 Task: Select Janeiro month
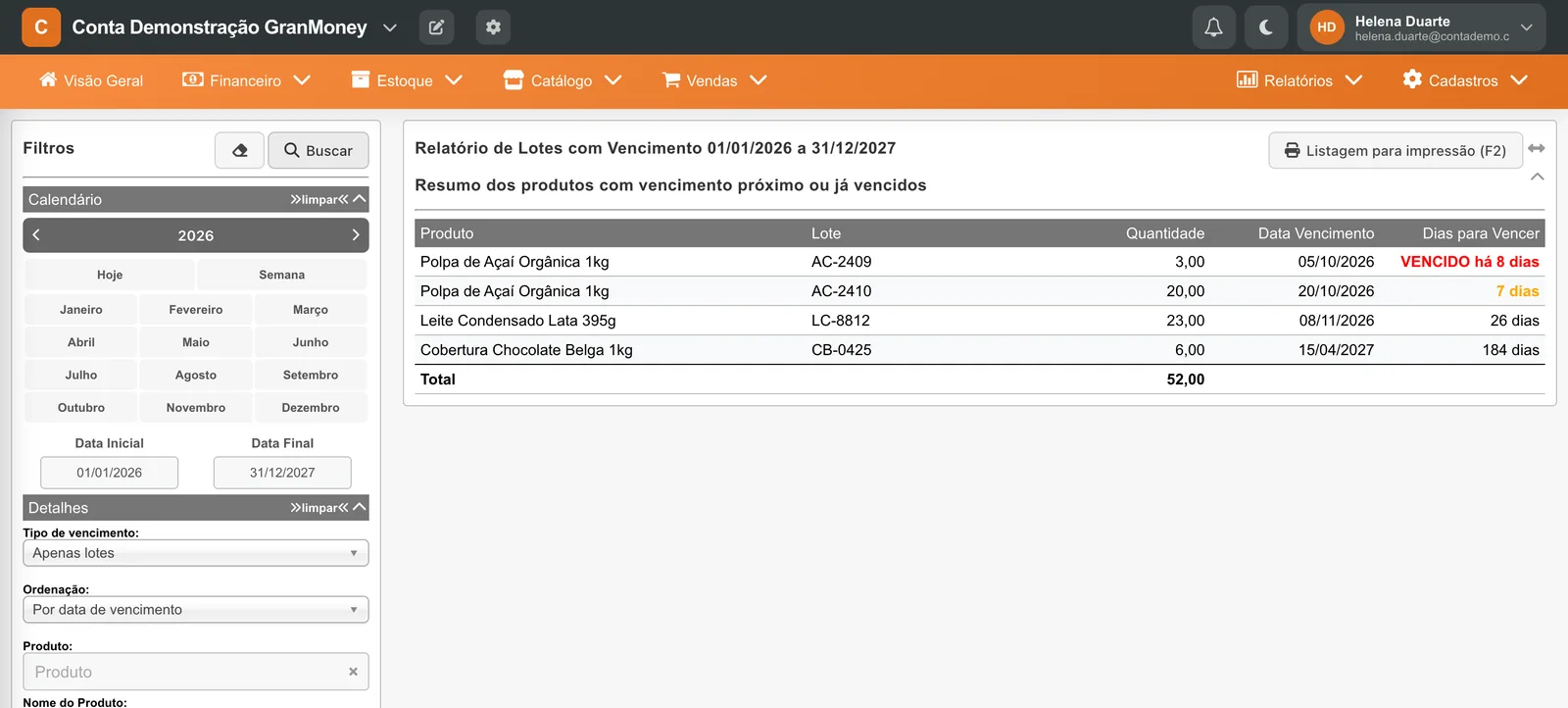[81, 309]
